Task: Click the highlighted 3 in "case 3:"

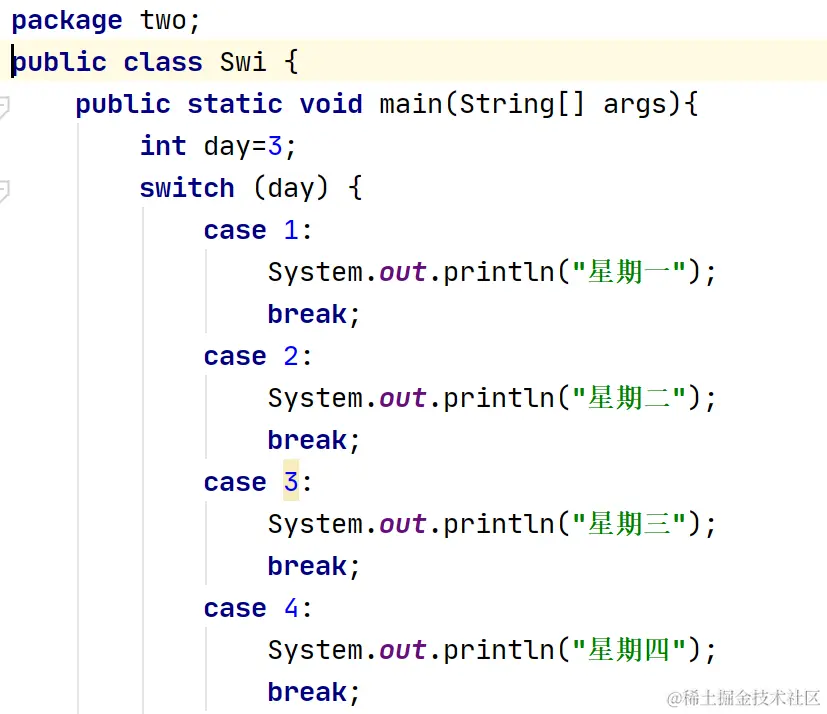Action: [x=291, y=482]
